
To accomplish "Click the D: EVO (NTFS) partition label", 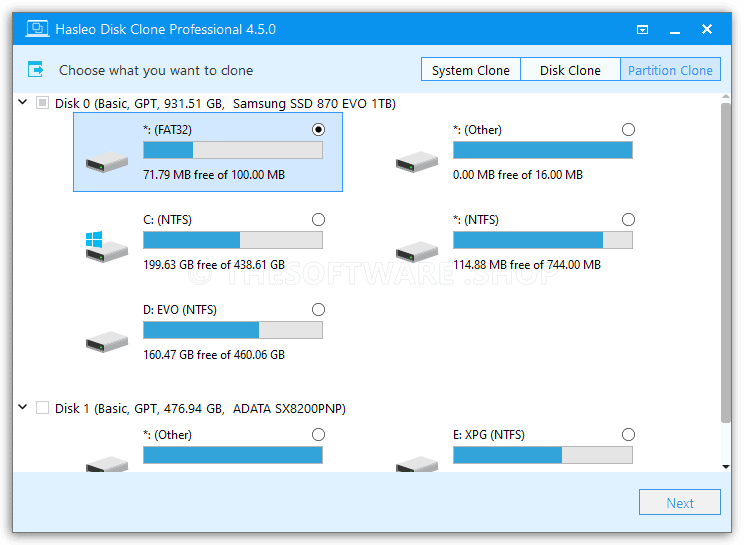I will (180, 310).
